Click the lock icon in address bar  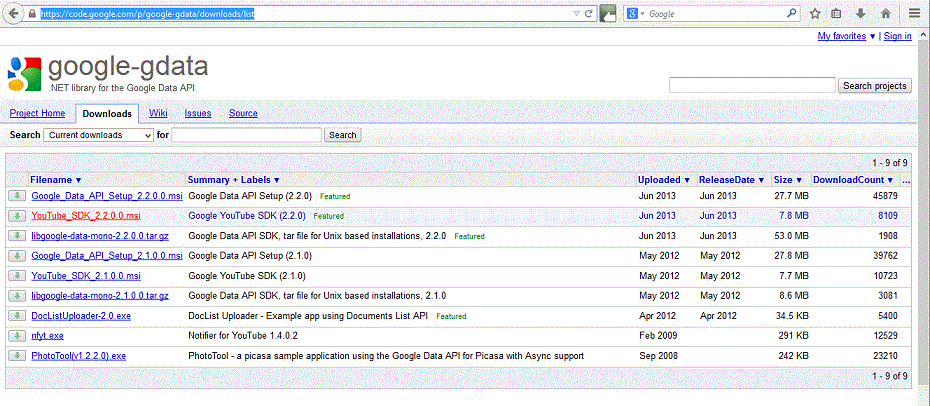(x=31, y=14)
